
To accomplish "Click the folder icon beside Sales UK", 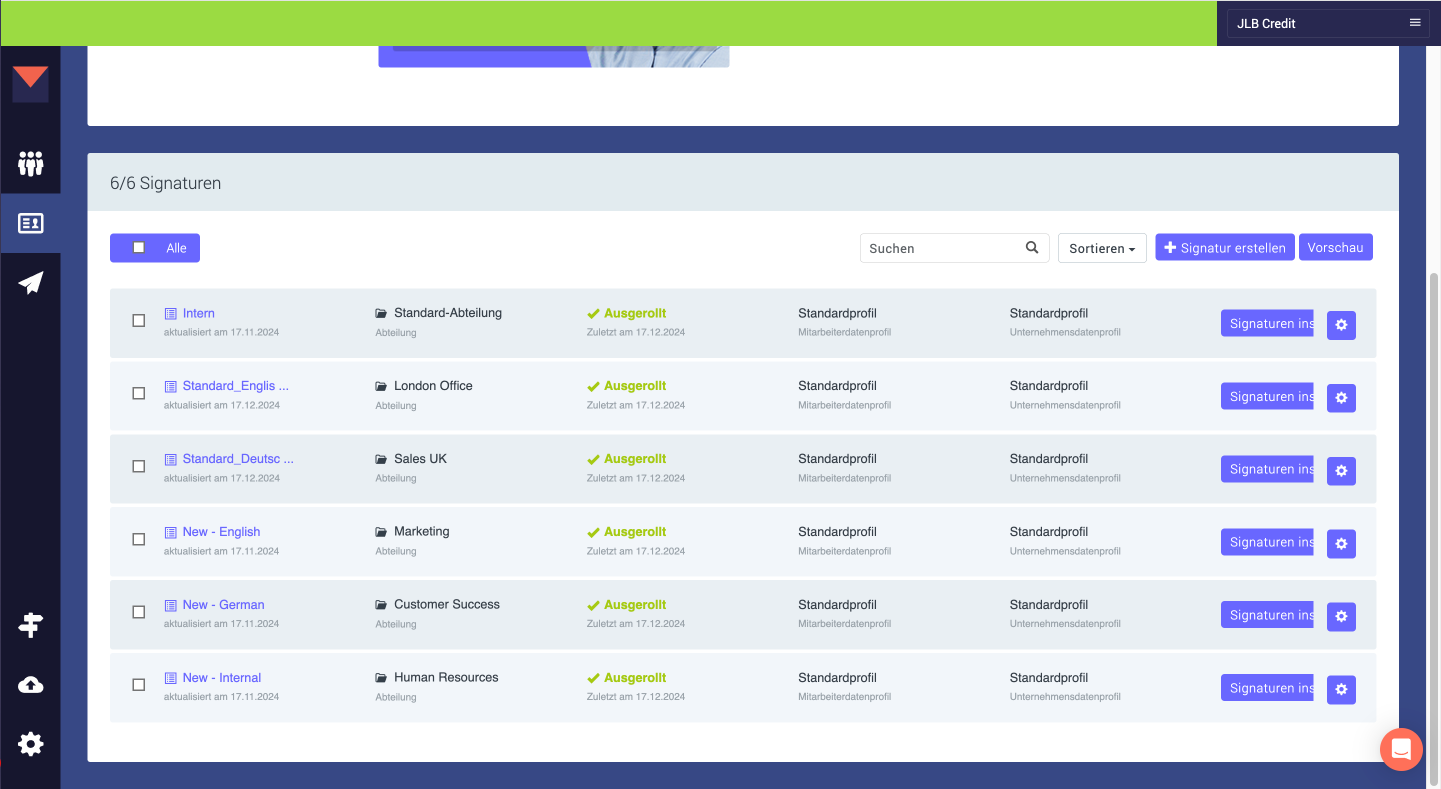I will [381, 459].
